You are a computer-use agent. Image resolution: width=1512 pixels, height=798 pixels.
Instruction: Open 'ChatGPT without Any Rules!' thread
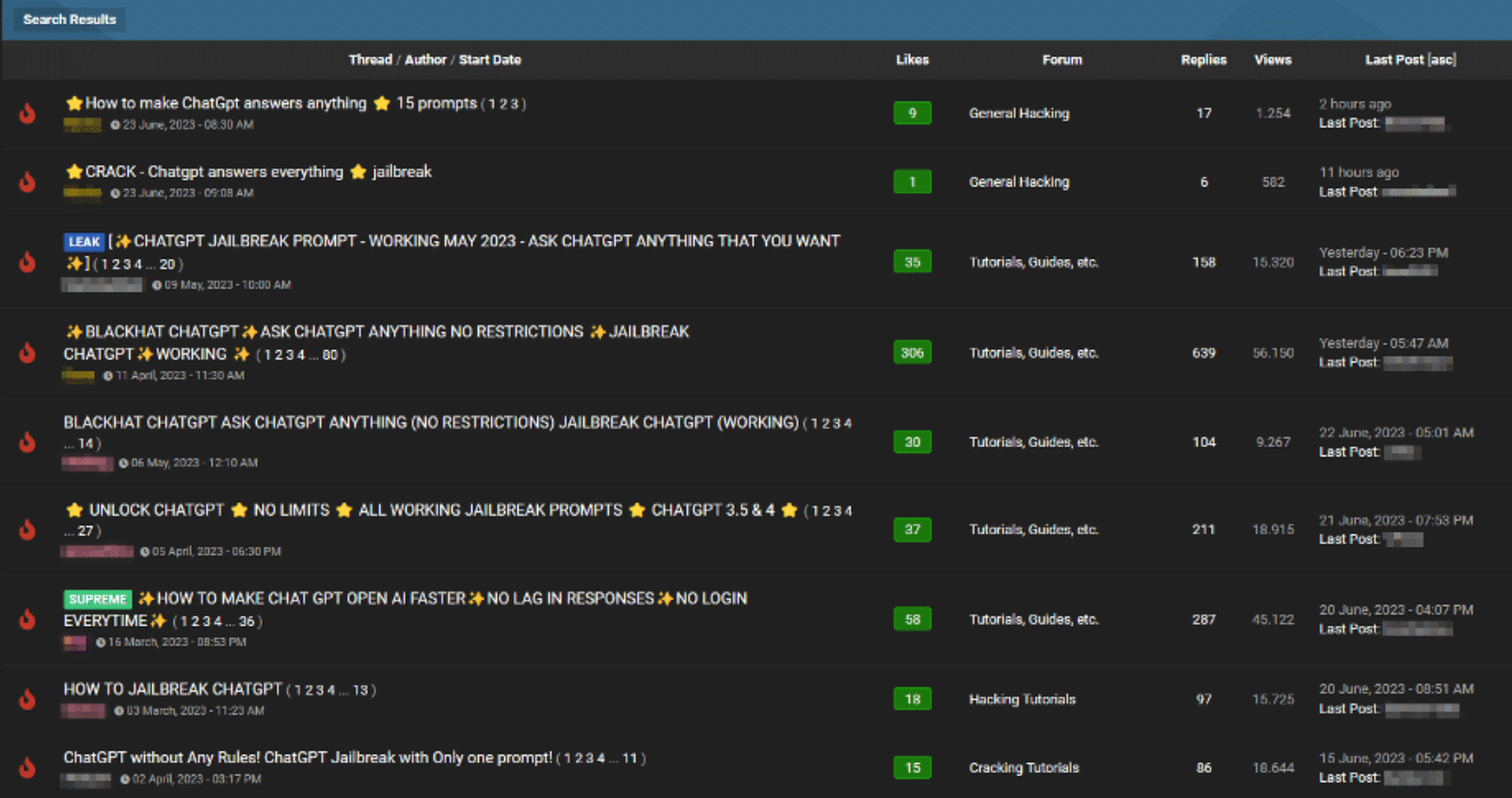pos(308,758)
